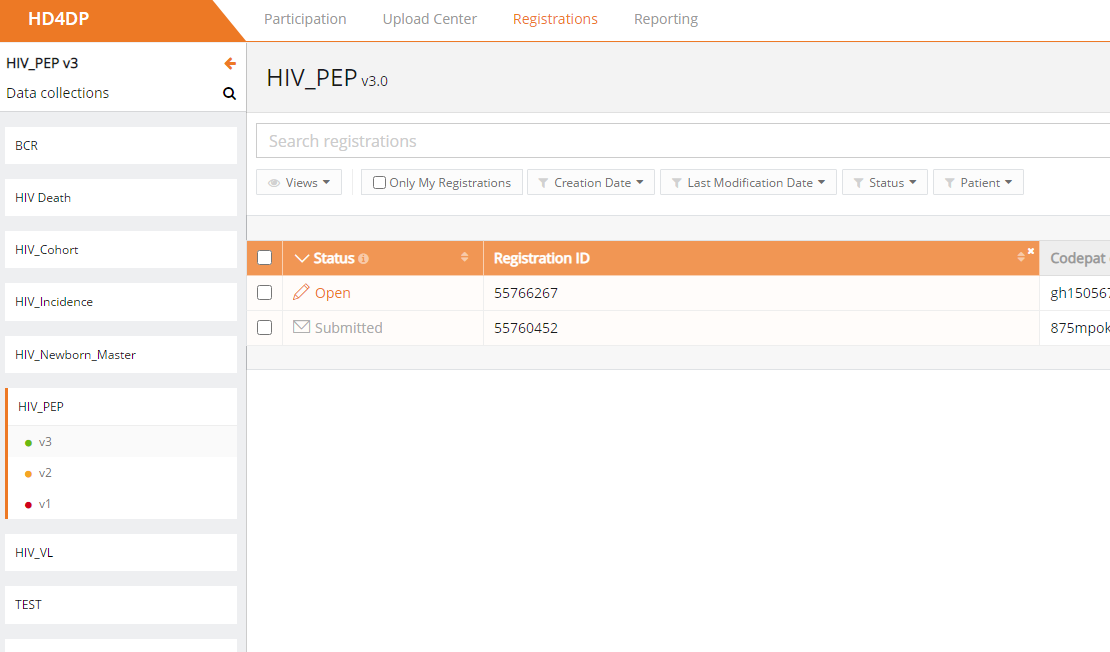Click the info icon beside Status header
This screenshot has height=652, width=1110.
coord(363,259)
